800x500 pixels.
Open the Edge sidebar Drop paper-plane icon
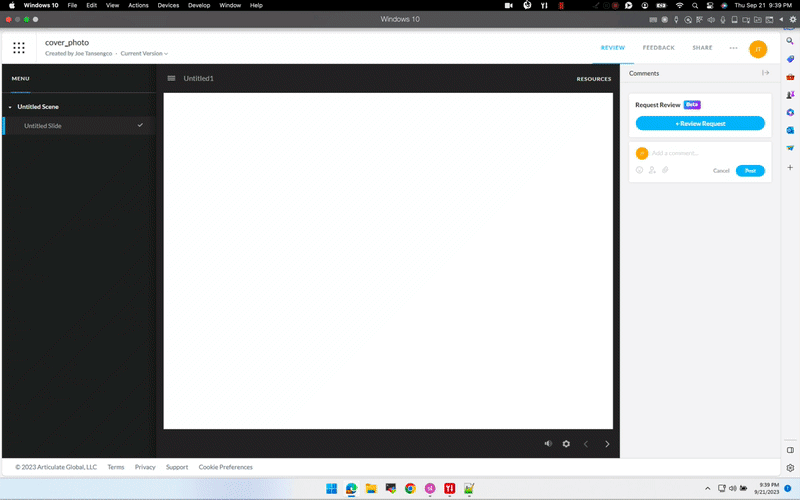point(790,148)
